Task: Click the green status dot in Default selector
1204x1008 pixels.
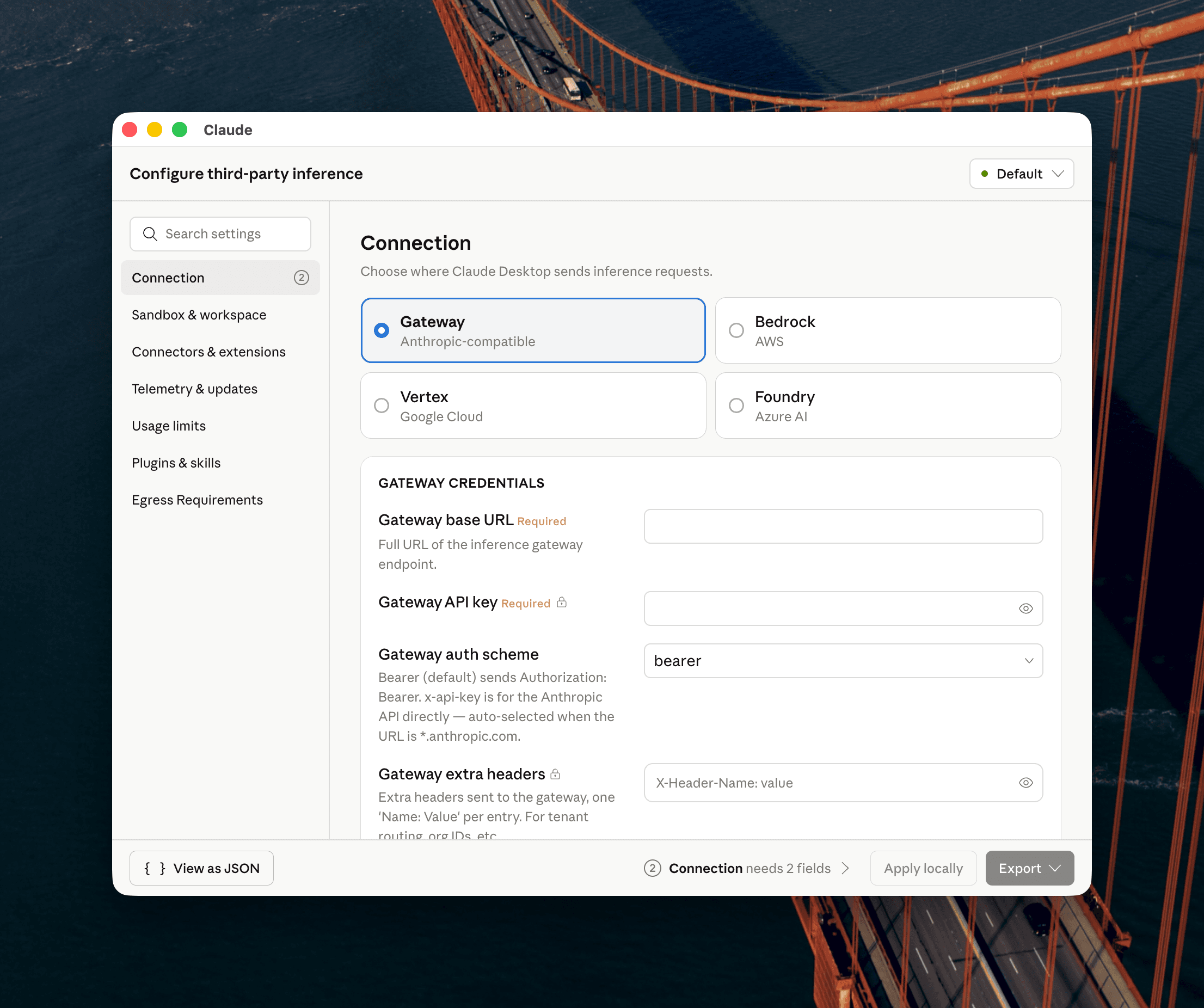Action: click(985, 173)
